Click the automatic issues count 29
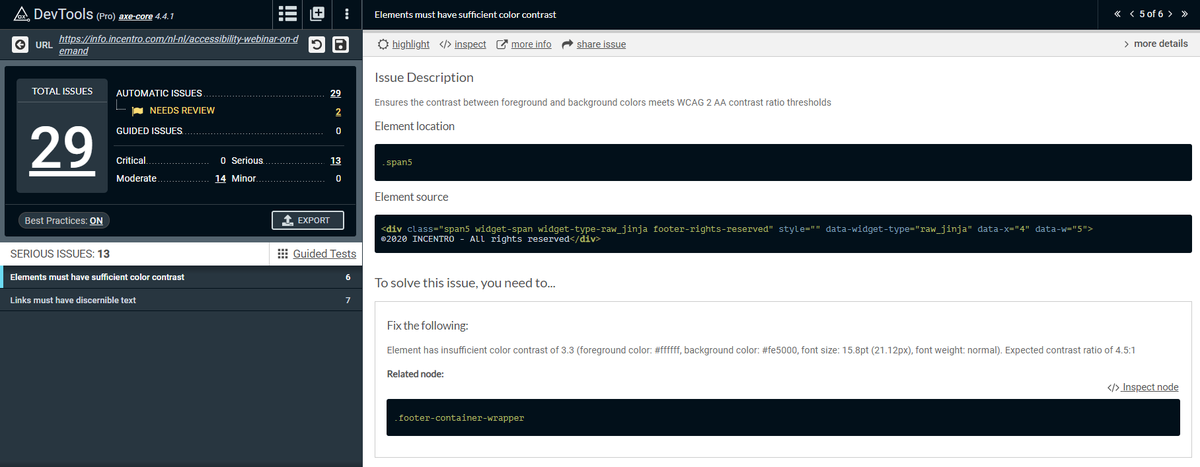Image resolution: width=1200 pixels, height=467 pixels. coord(336,93)
